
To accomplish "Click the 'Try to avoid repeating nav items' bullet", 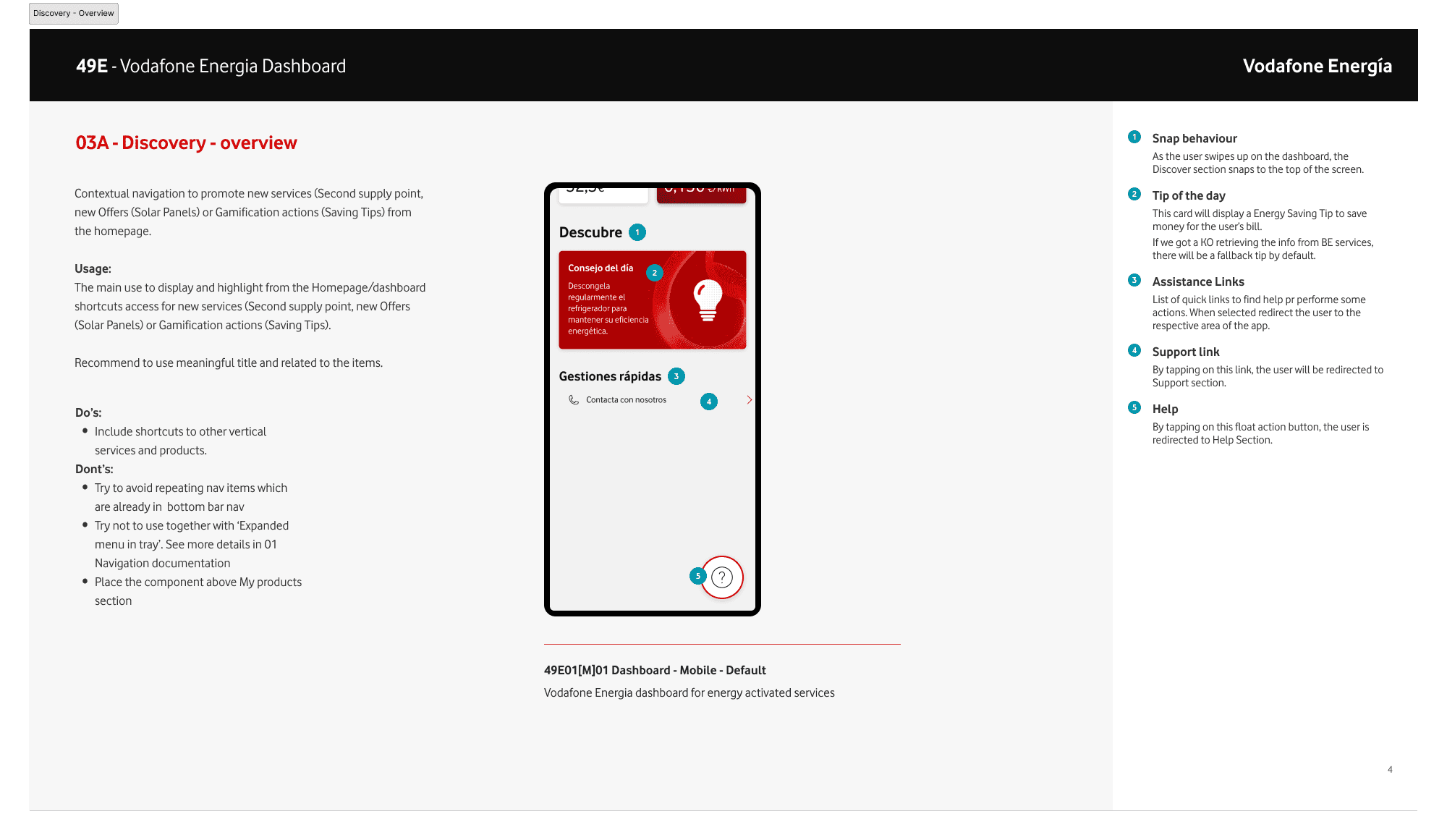I will [x=191, y=497].
